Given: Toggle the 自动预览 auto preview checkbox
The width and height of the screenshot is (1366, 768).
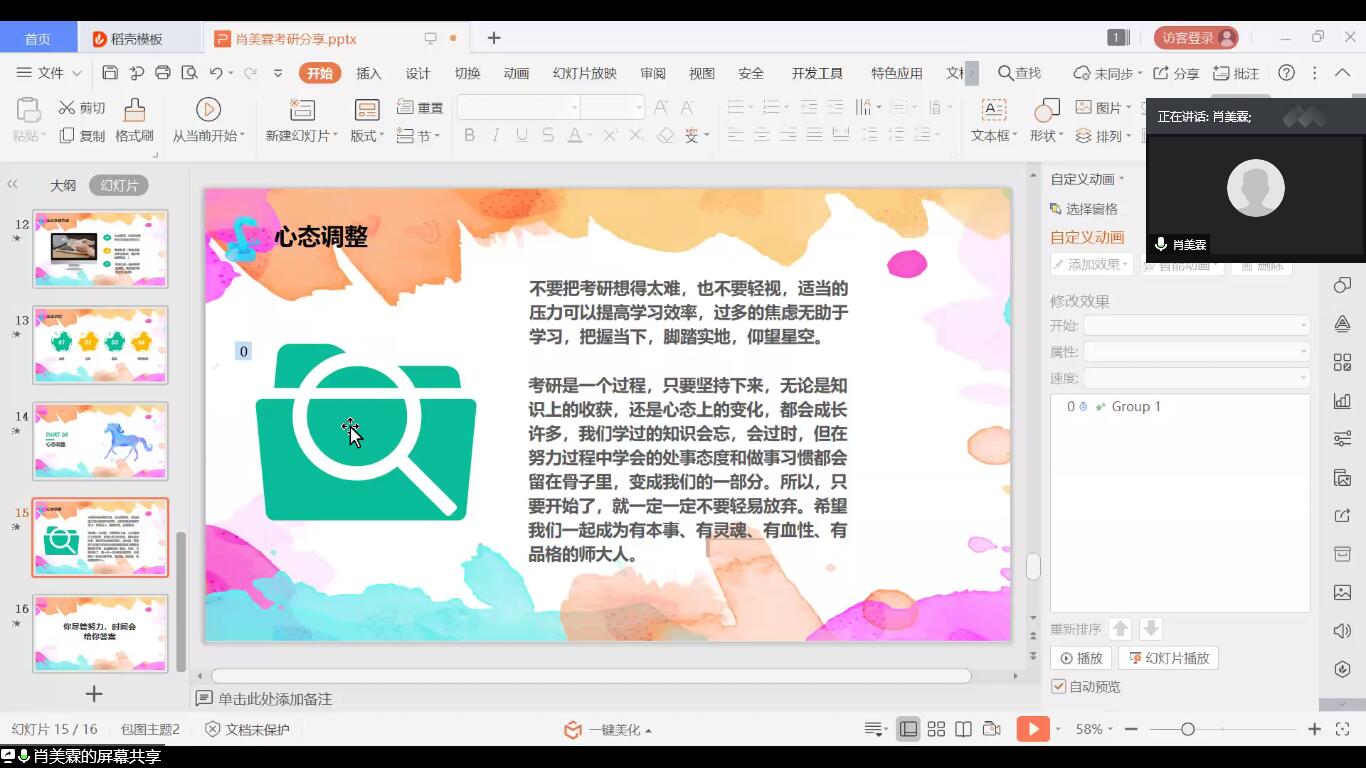Looking at the screenshot, I should 1059,687.
